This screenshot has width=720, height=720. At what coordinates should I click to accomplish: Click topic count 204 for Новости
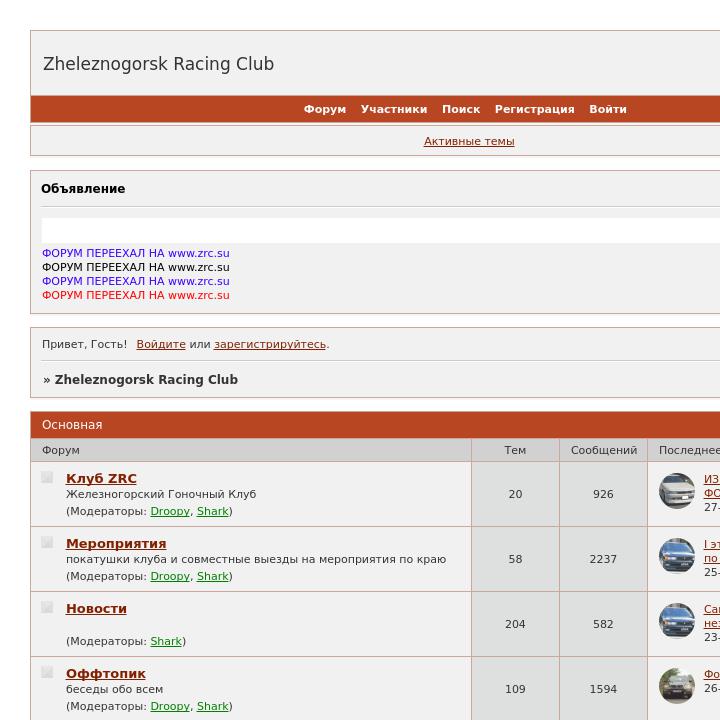tap(515, 624)
